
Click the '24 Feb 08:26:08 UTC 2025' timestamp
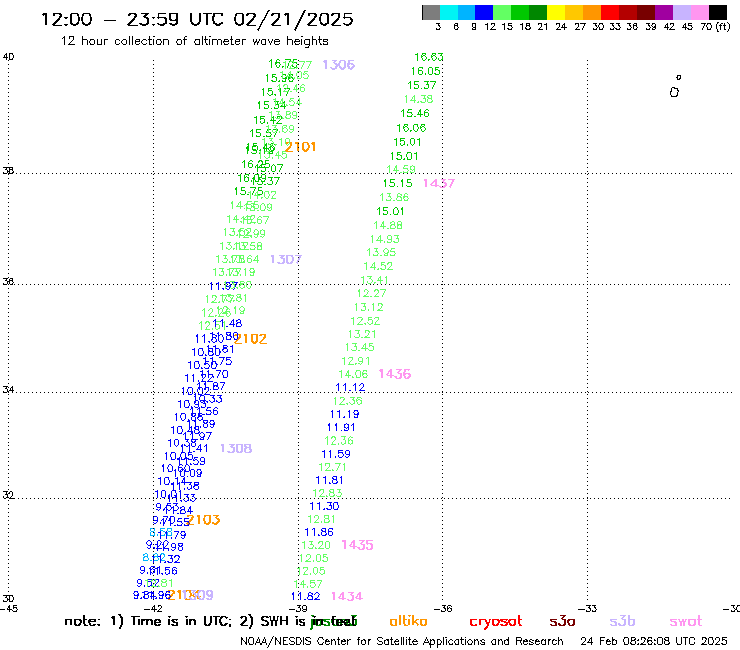(654, 641)
